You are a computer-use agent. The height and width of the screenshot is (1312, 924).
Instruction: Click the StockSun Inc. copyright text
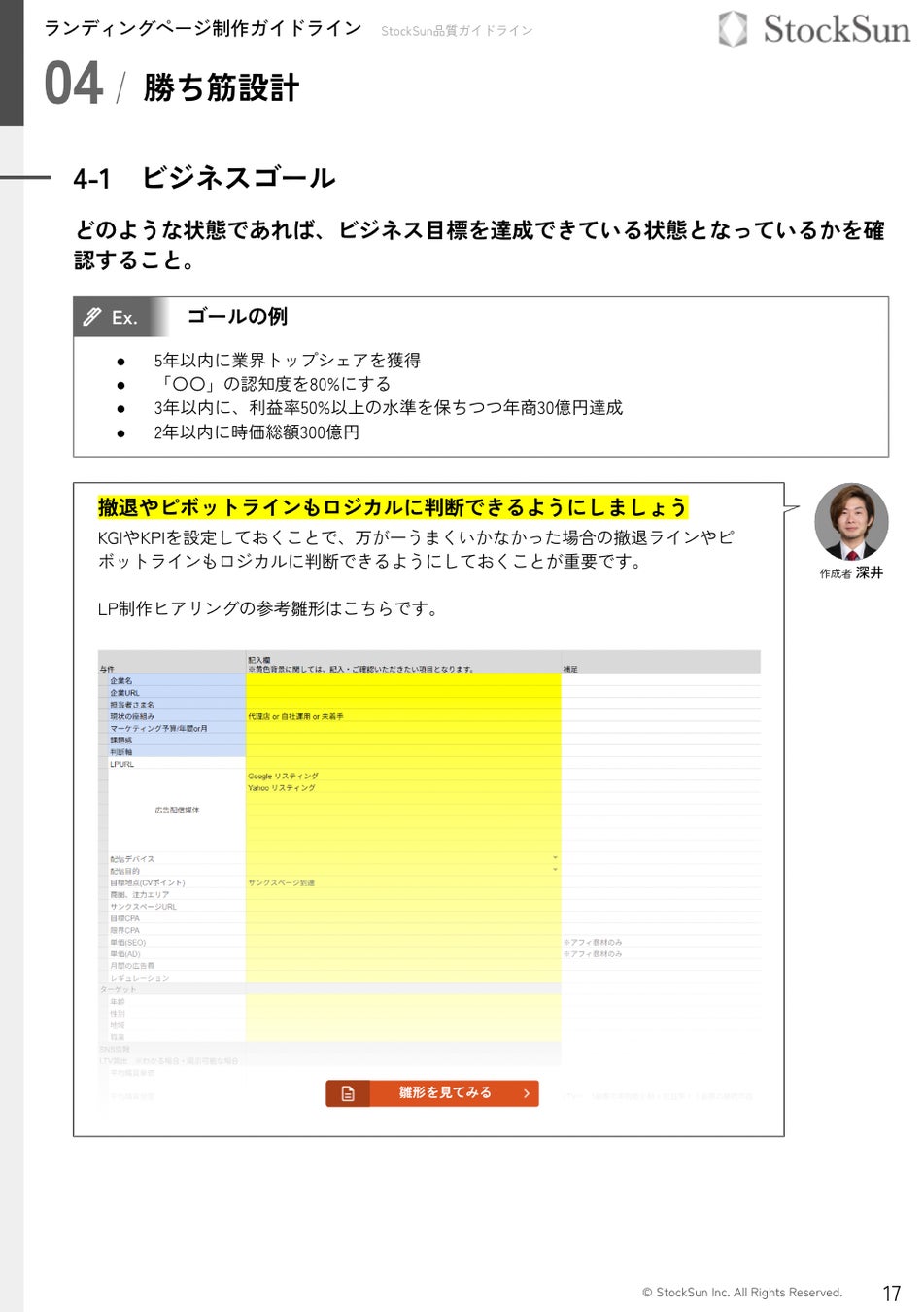click(x=742, y=1293)
